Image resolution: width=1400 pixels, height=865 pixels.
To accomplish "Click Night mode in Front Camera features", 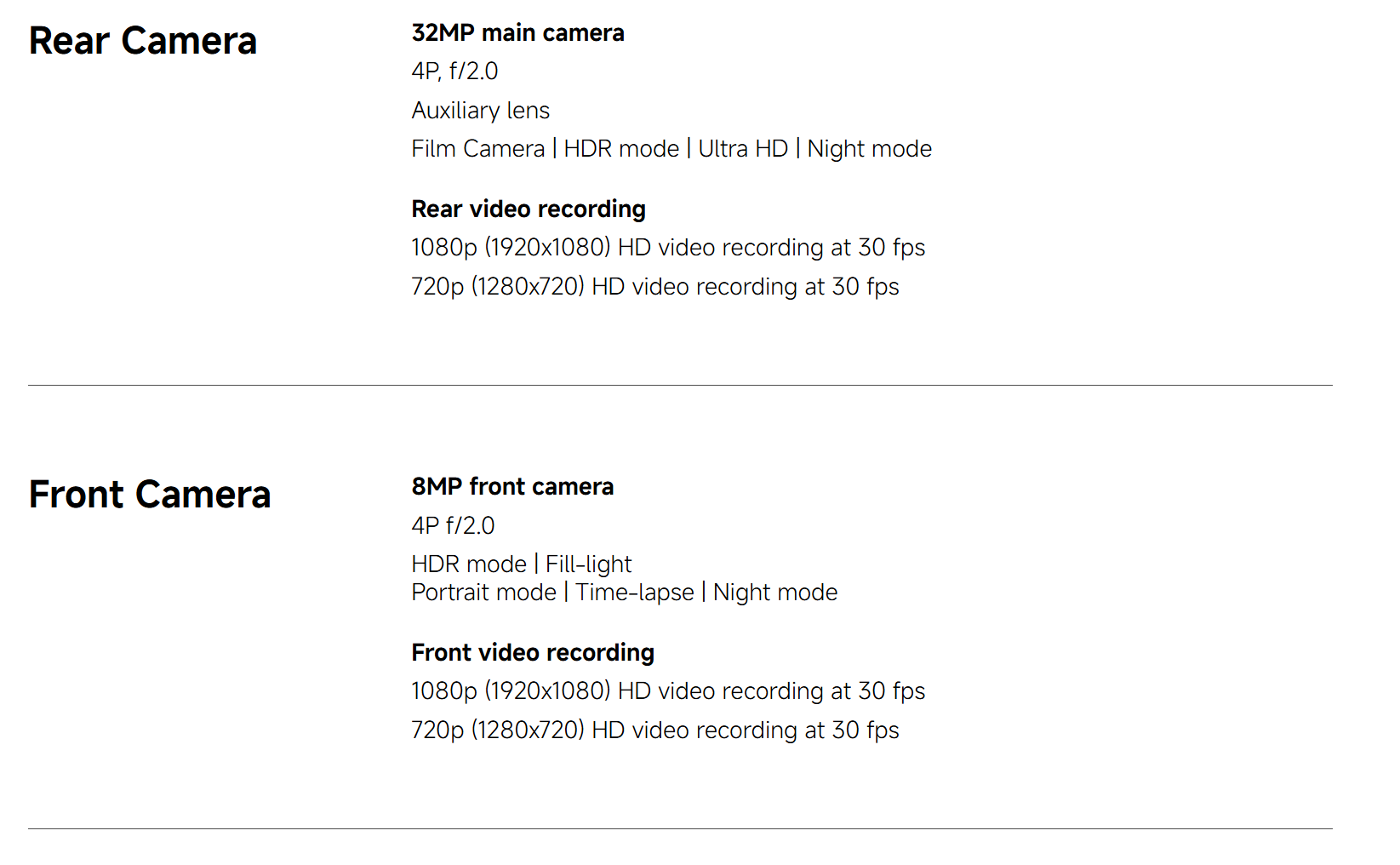I will point(775,593).
